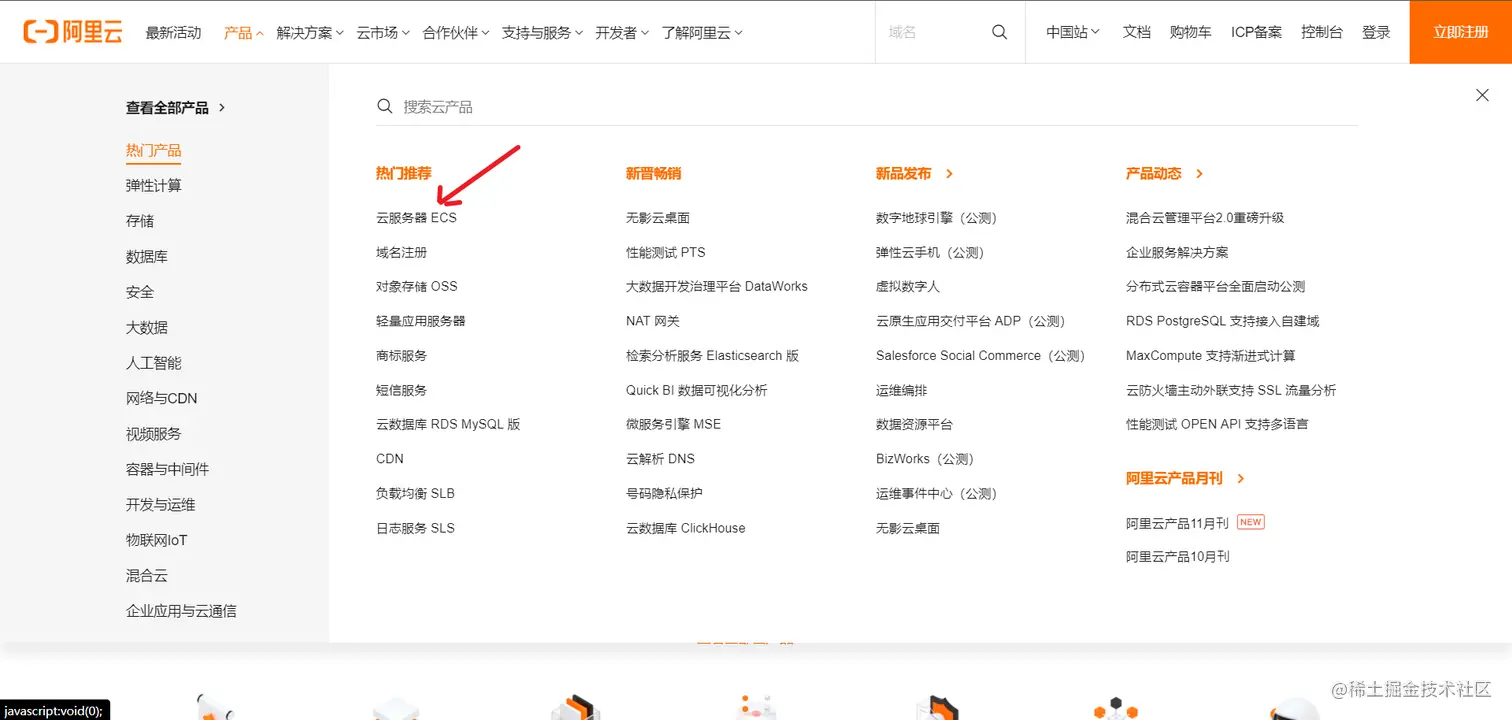Open 云数据库 RDS MySQL 版
This screenshot has width=1512, height=720.
point(448,424)
